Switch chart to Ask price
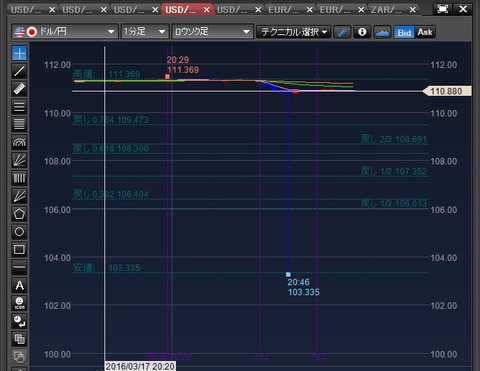This screenshot has height=371, width=480. (x=425, y=32)
